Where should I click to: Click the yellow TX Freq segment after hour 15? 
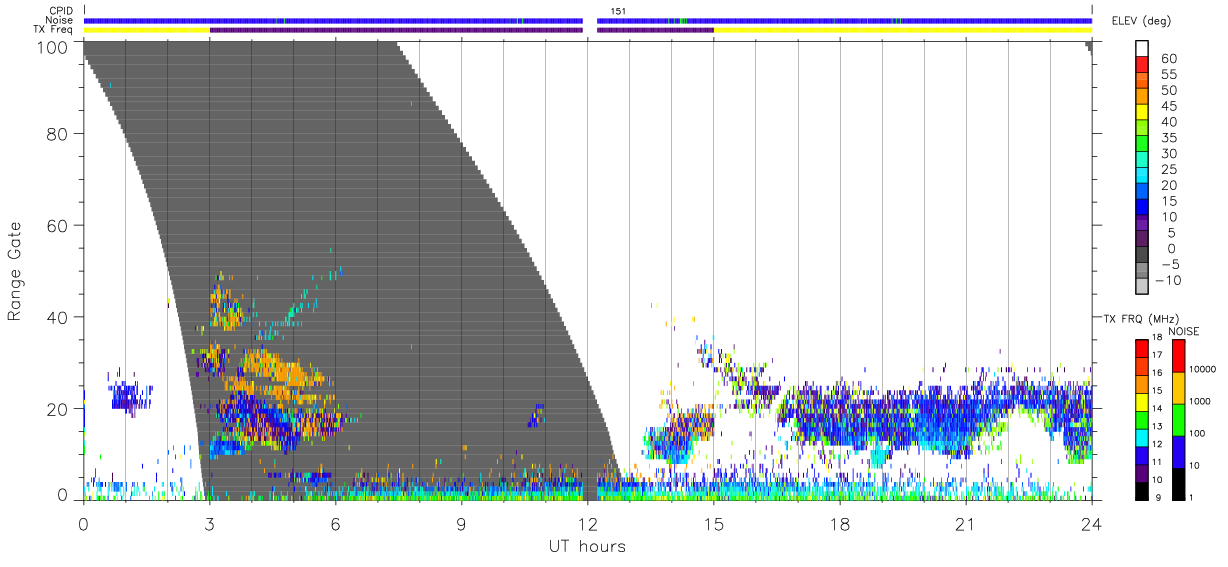point(902,30)
